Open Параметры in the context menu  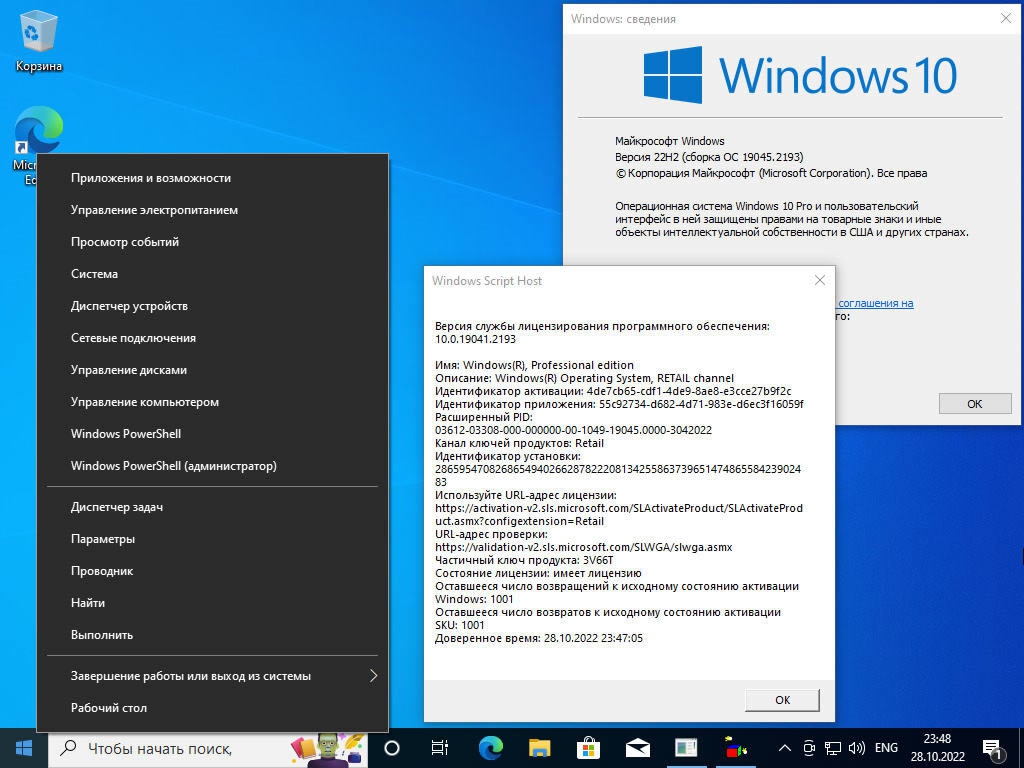click(212, 539)
